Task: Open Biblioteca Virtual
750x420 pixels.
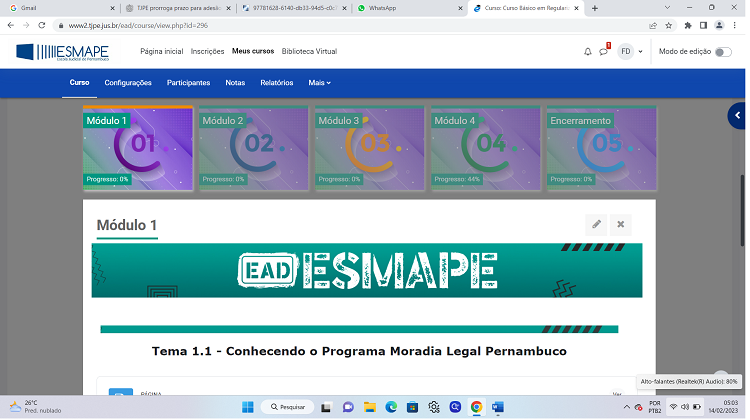Action: [311, 52]
